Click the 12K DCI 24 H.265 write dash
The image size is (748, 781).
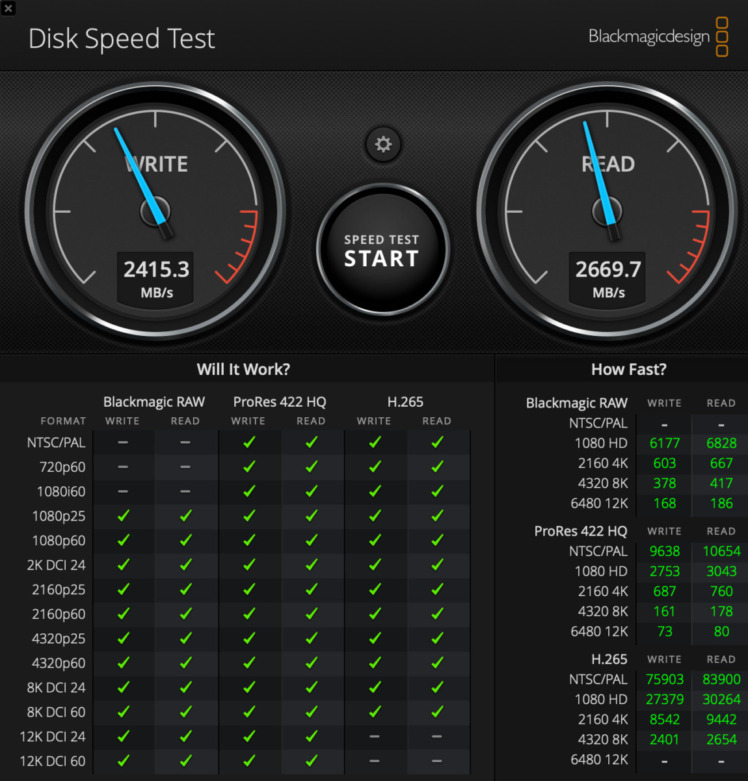pos(374,736)
